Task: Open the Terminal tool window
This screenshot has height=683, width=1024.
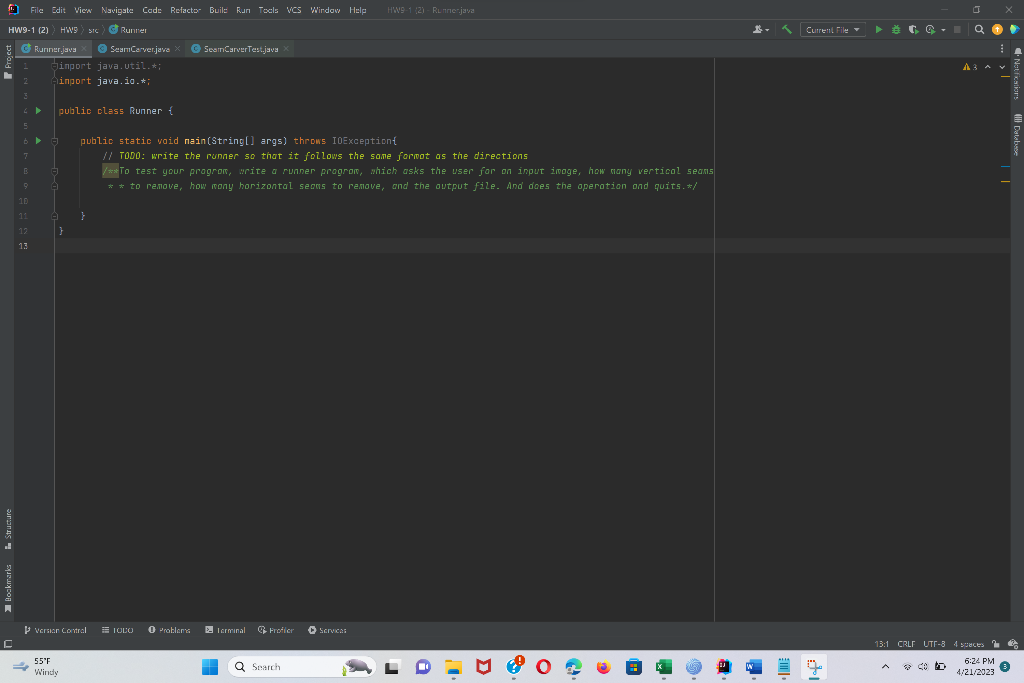Action: coord(225,630)
